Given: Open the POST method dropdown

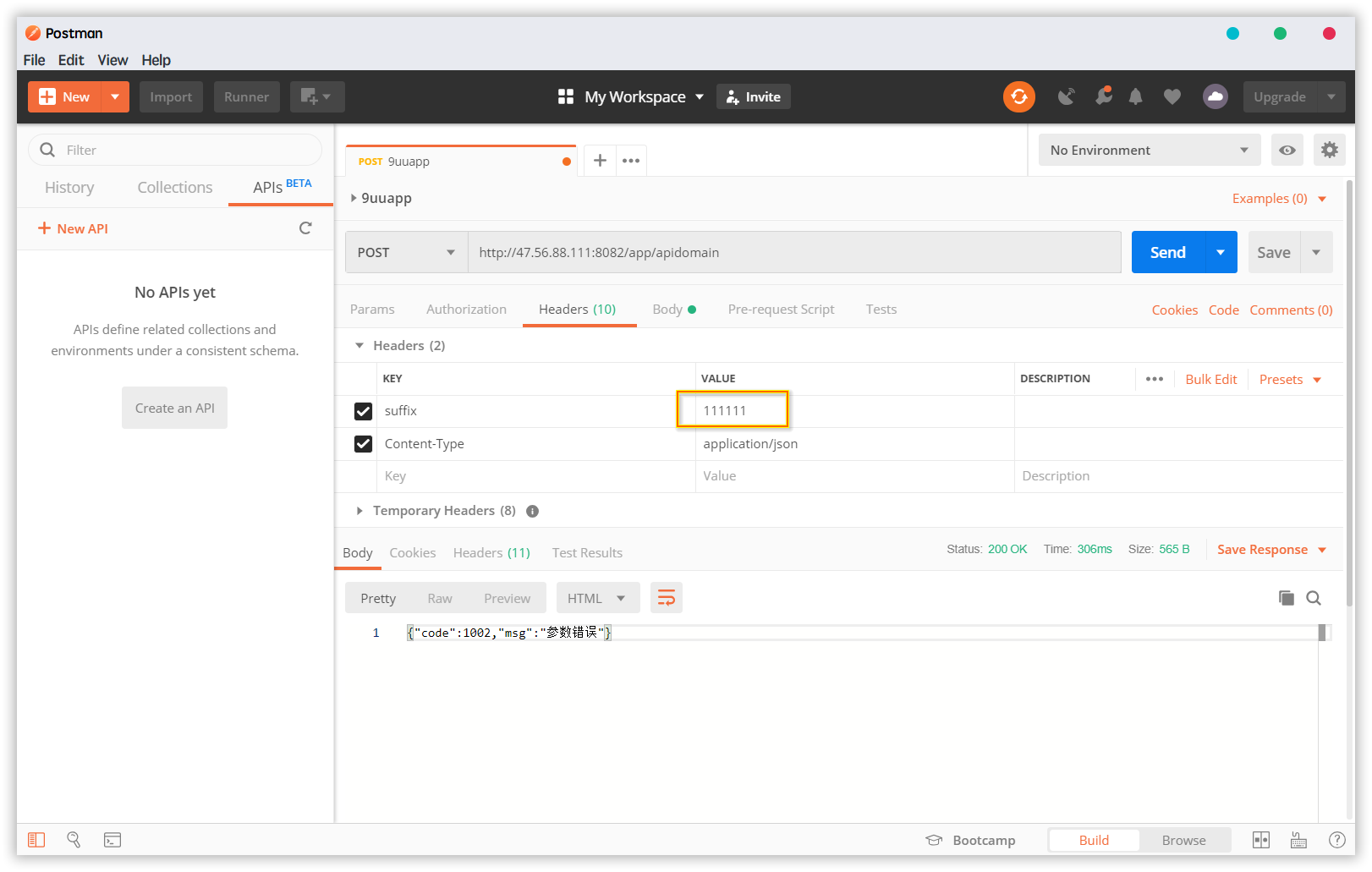Looking at the screenshot, I should click(407, 252).
